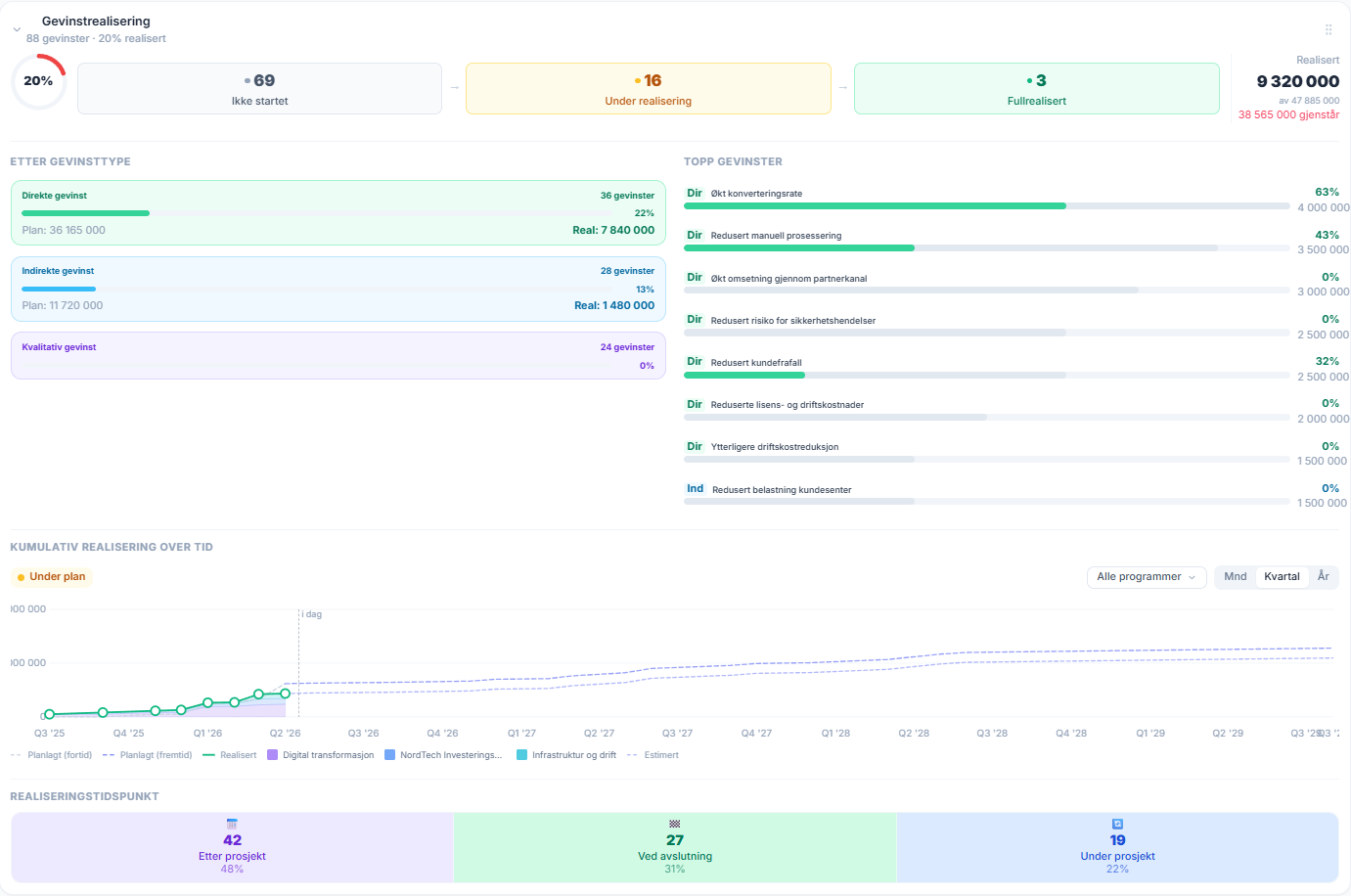Select the Indirekte gevinst card

338,289
